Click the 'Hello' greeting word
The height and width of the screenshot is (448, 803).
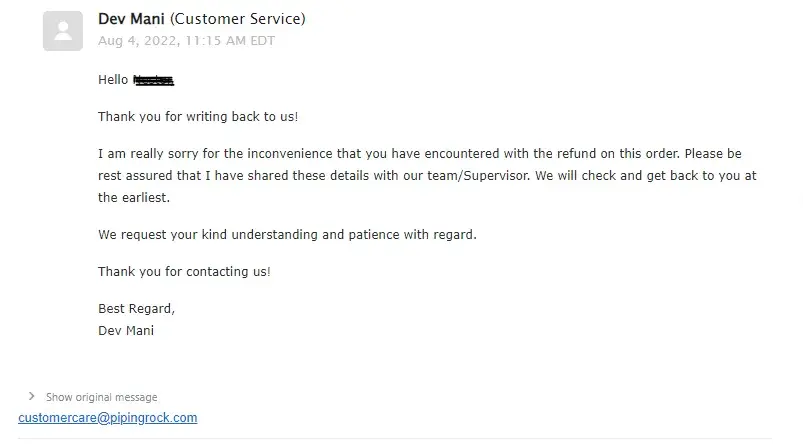(x=113, y=79)
